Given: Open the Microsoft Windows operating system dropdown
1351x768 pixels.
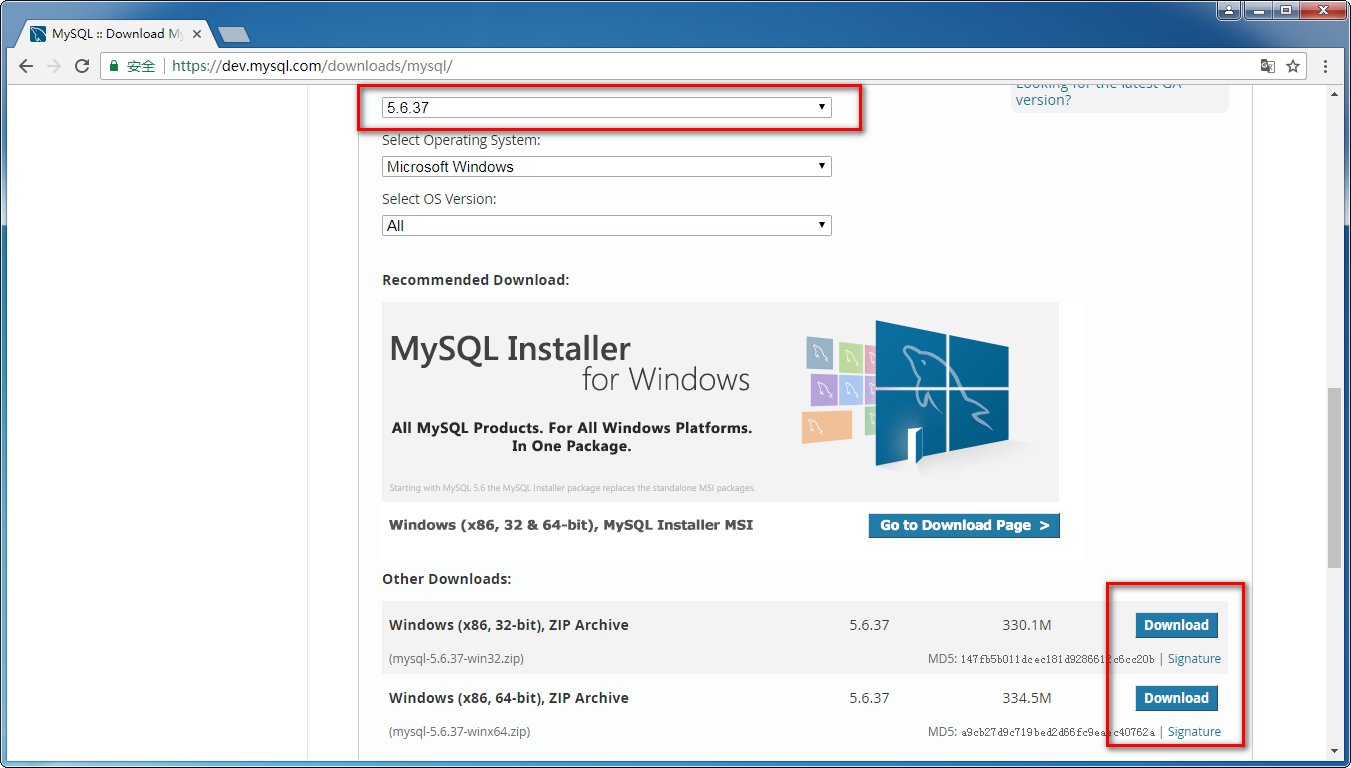Looking at the screenshot, I should click(x=607, y=167).
